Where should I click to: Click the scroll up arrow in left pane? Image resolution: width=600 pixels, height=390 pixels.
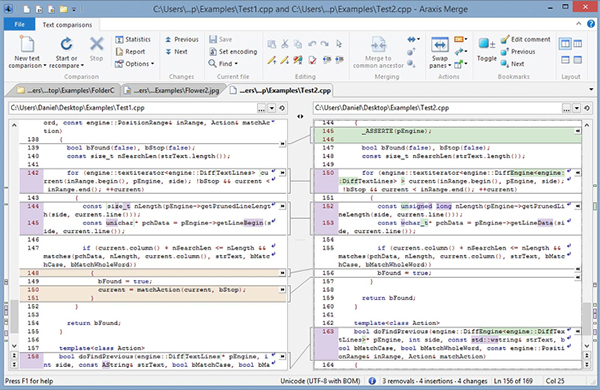point(14,125)
